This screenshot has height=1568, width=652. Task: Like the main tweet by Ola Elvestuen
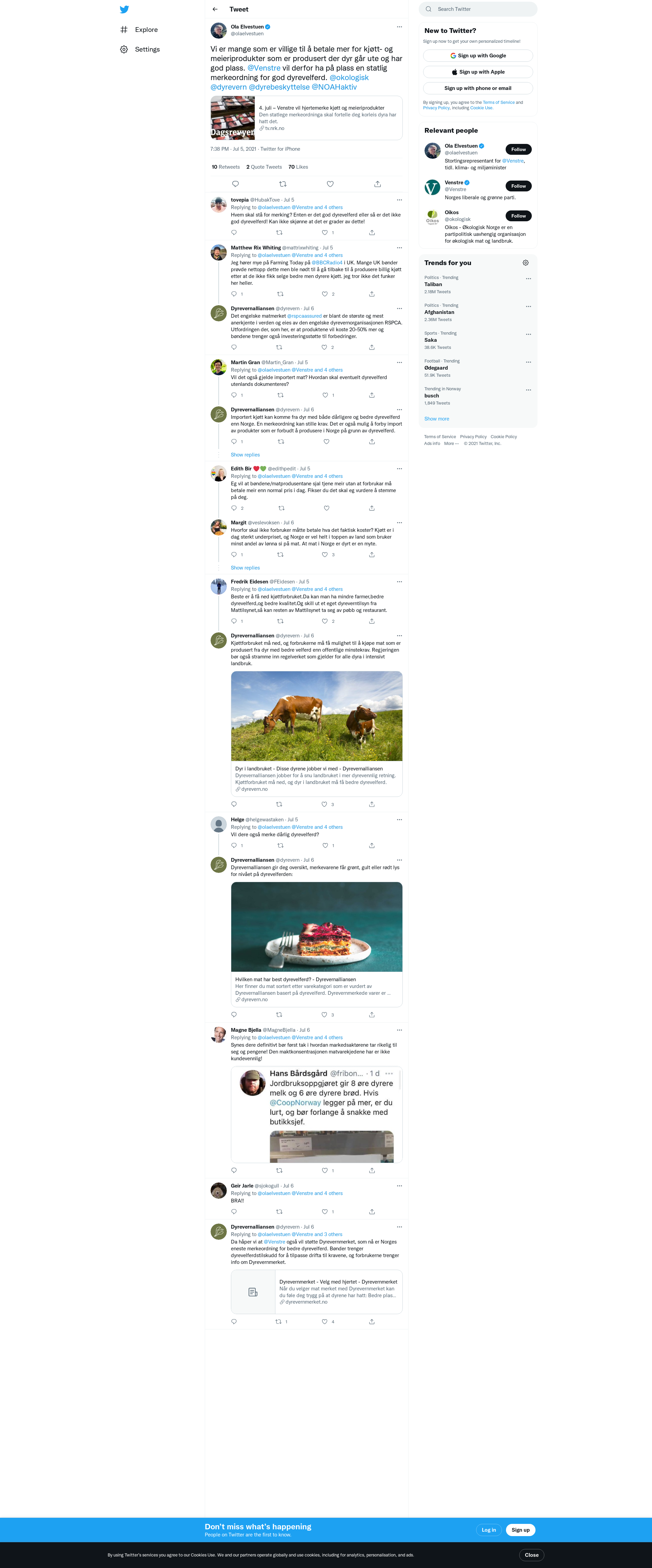coord(330,184)
